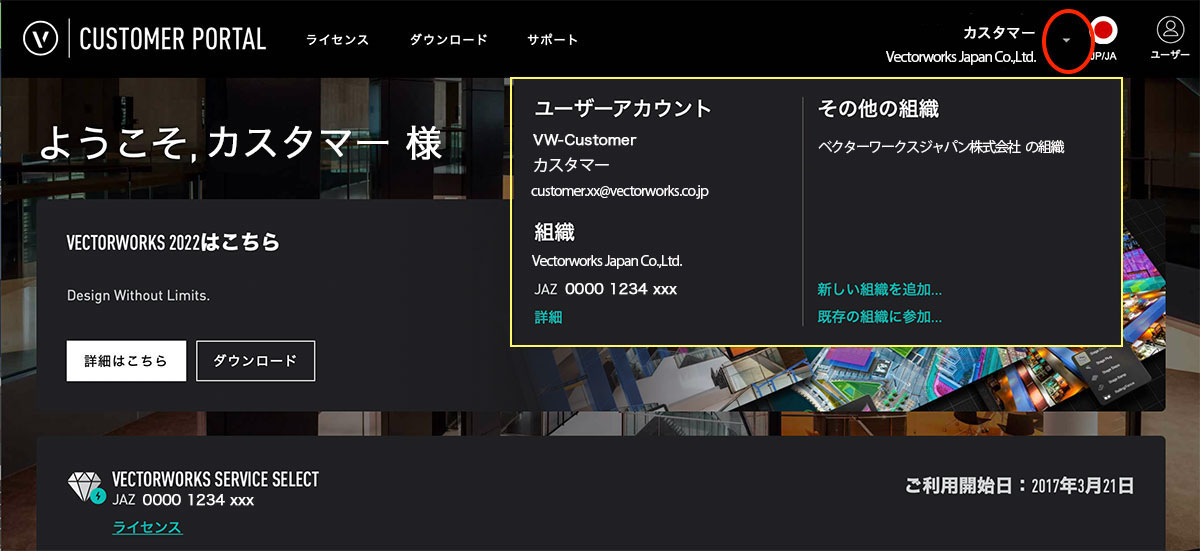This screenshot has width=1200, height=551.
Task: Click the Service Select diamond icon
Action: pyautogui.click(x=87, y=487)
